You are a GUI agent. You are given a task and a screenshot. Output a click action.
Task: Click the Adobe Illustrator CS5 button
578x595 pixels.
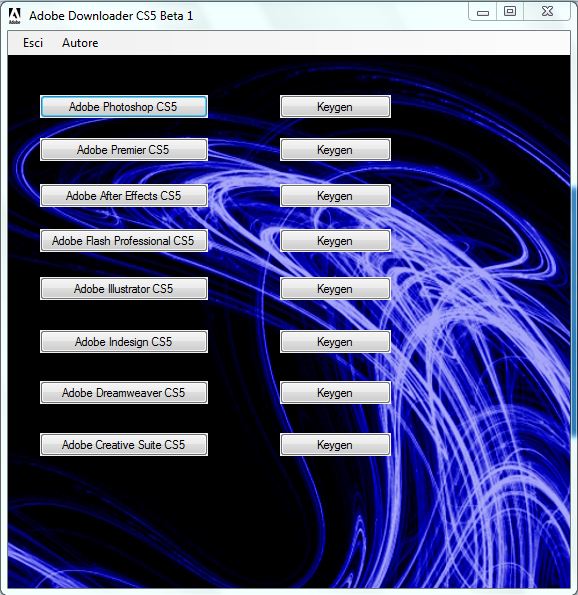[x=124, y=289]
